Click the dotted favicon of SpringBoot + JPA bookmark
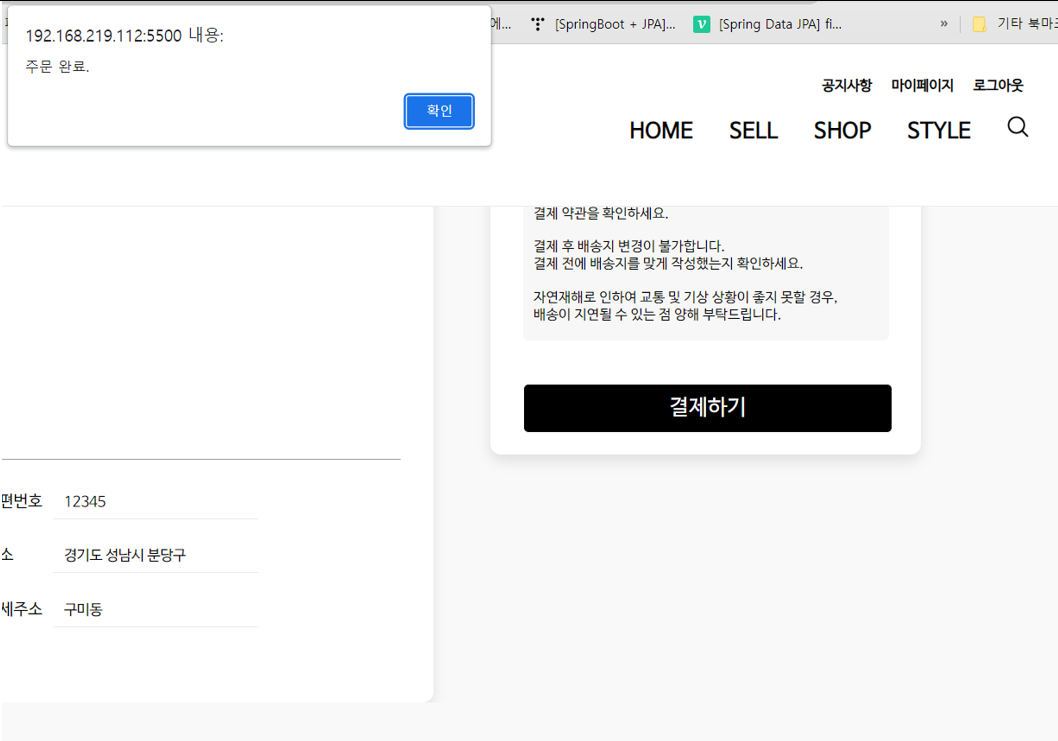This screenshot has height=741, width=1058. pos(538,23)
